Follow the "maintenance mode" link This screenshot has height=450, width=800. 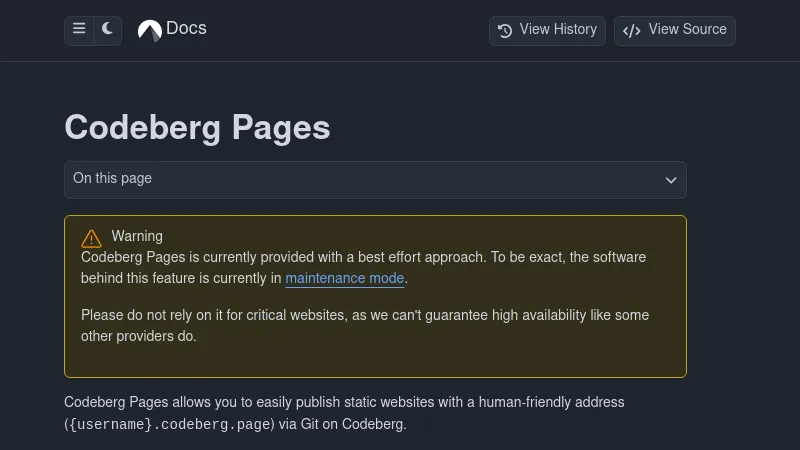tap(345, 279)
